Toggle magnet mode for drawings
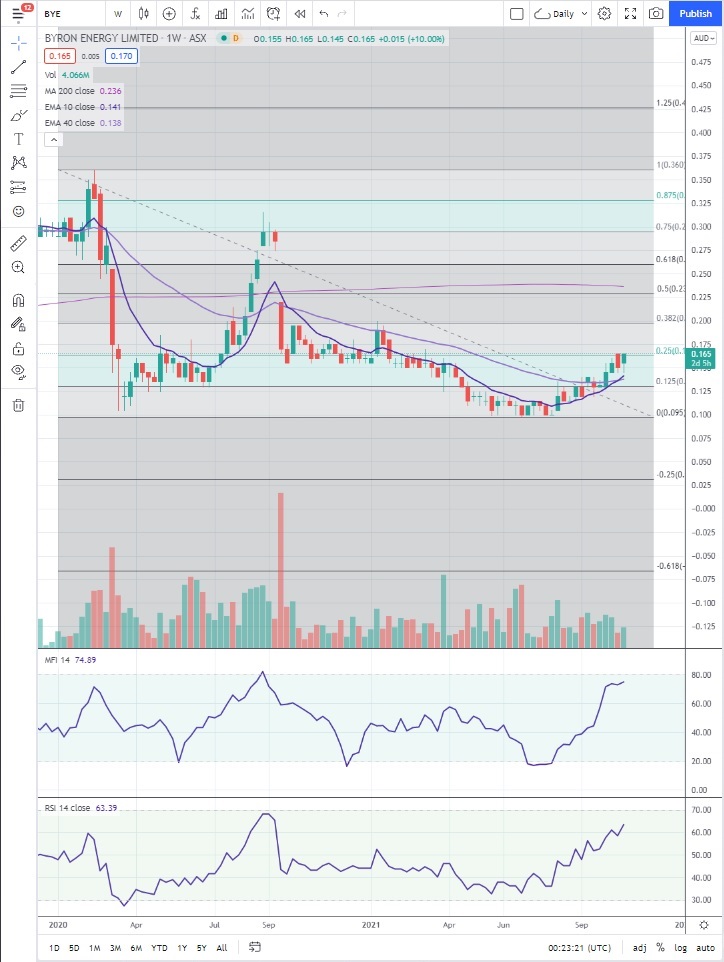This screenshot has height=962, width=724. [18, 300]
